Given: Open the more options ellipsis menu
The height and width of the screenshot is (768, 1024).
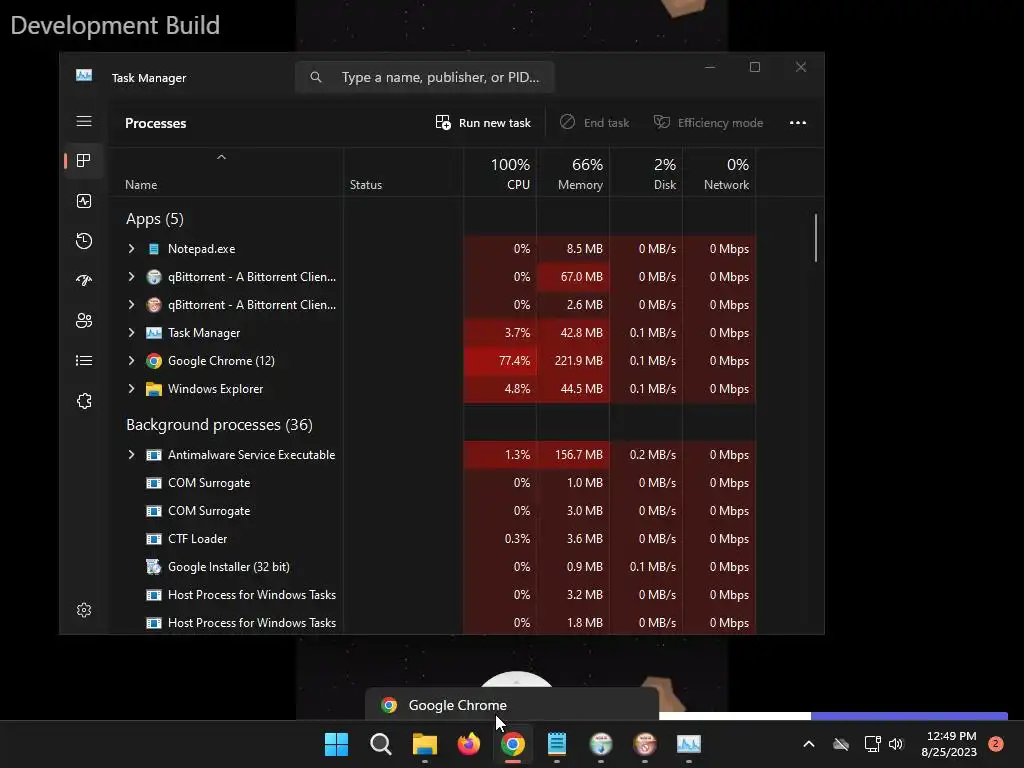Looking at the screenshot, I should 797,123.
